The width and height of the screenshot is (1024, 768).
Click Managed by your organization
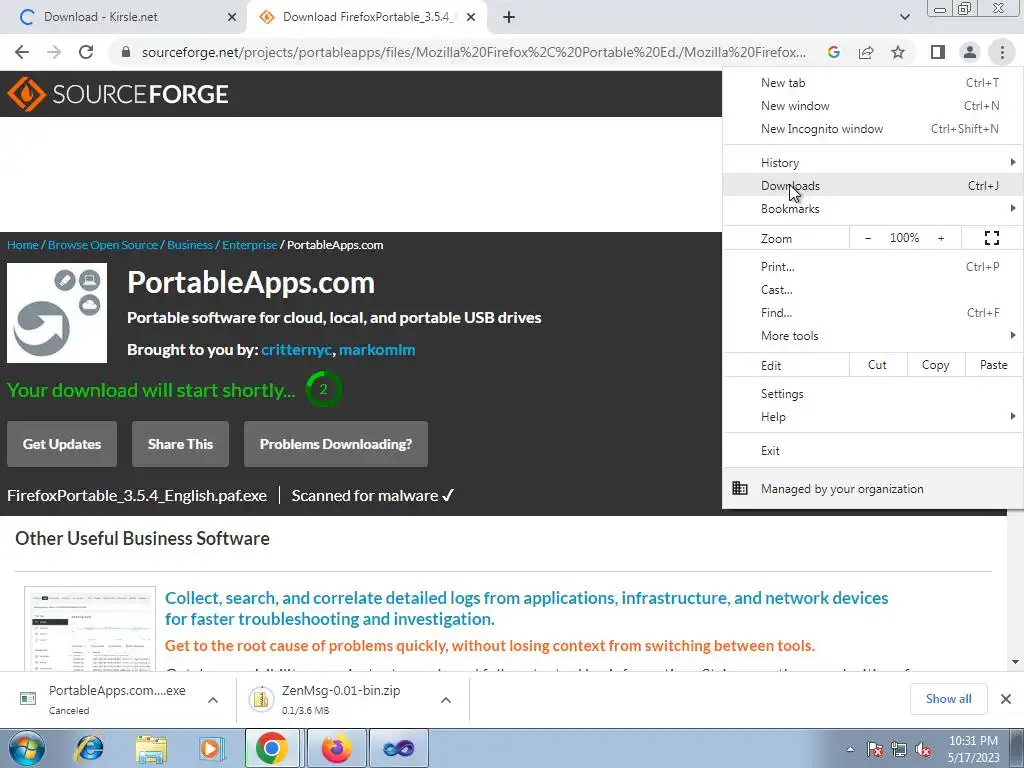pos(873,488)
